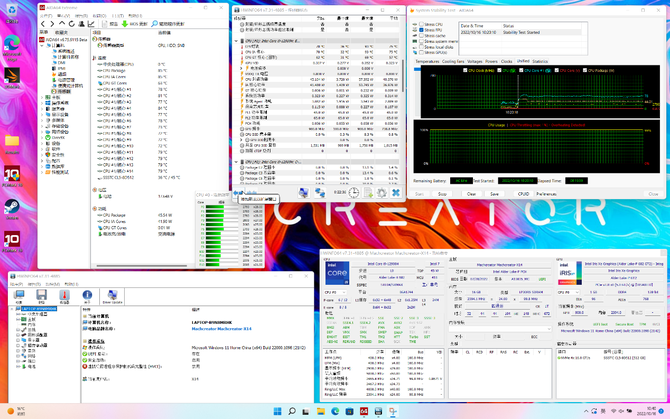Enable Stress cache checkbox
The image size is (670, 419).
(x=421, y=35)
